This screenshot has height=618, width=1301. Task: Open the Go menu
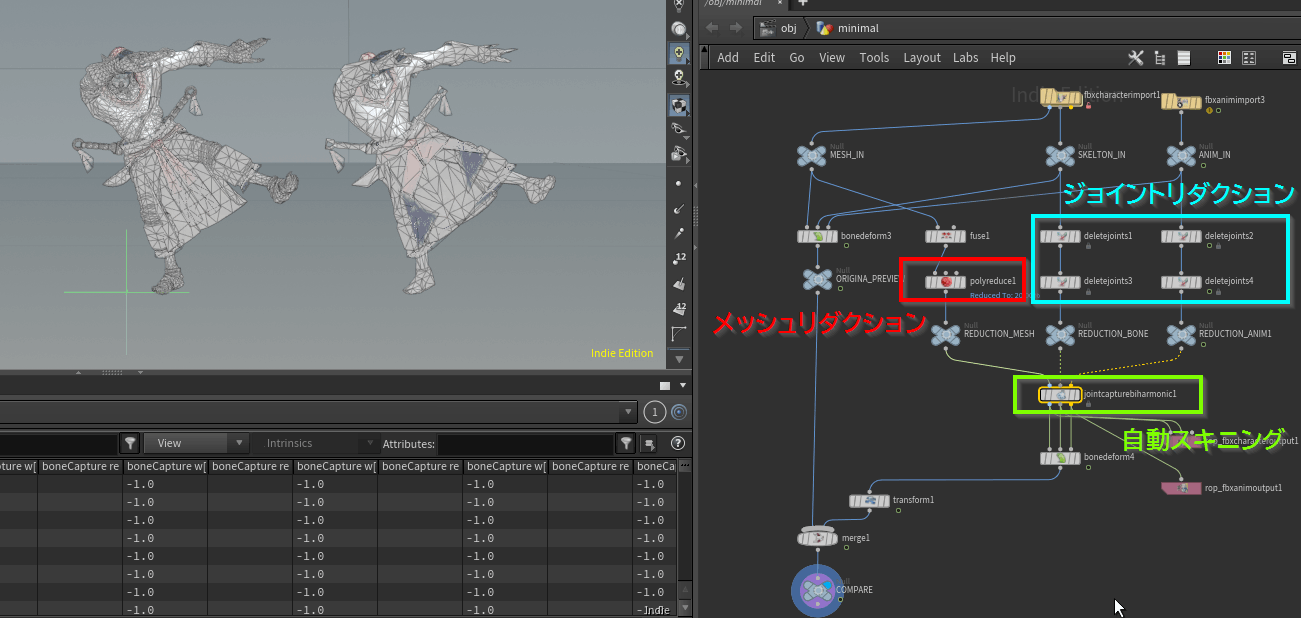797,58
